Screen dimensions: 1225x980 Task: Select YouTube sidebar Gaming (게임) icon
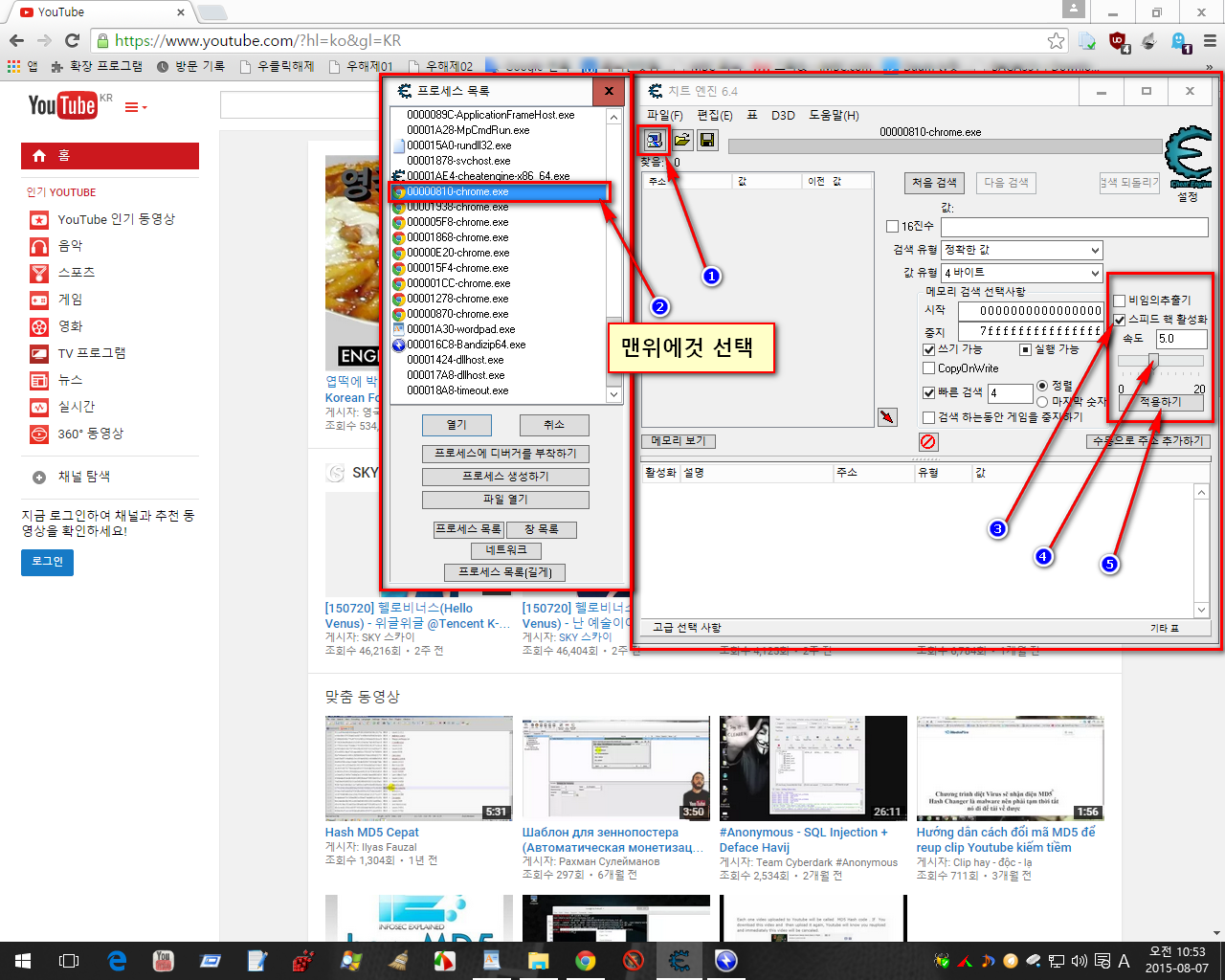pyautogui.click(x=39, y=300)
